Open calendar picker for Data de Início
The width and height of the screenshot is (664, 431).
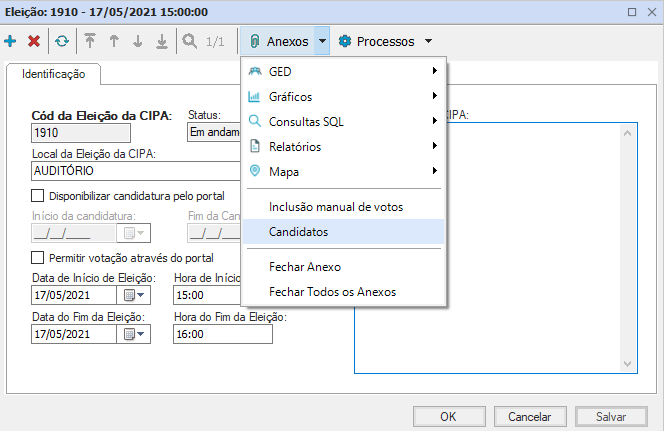pyautogui.click(x=134, y=295)
